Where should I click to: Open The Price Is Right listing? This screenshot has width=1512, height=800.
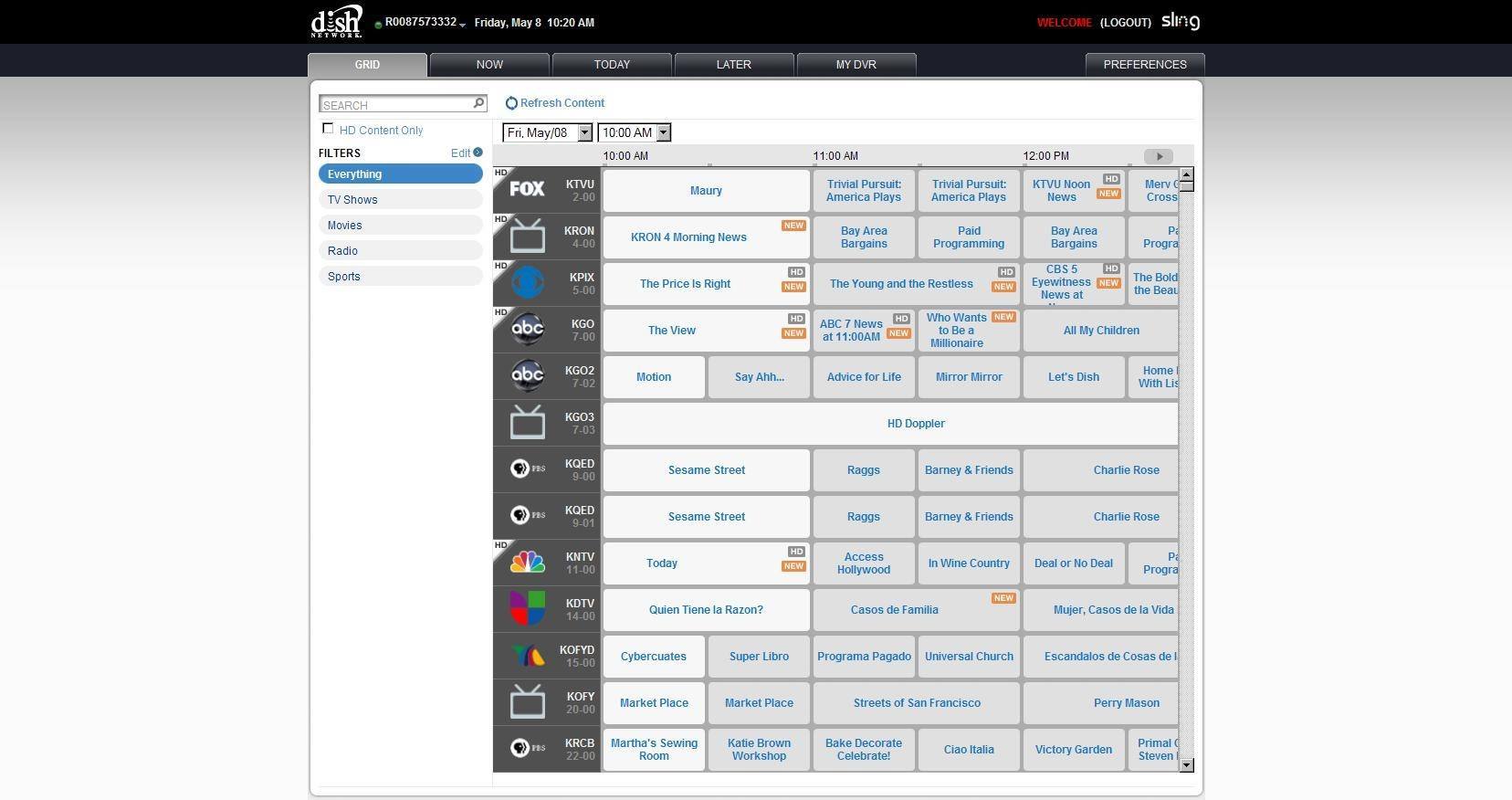(x=706, y=284)
